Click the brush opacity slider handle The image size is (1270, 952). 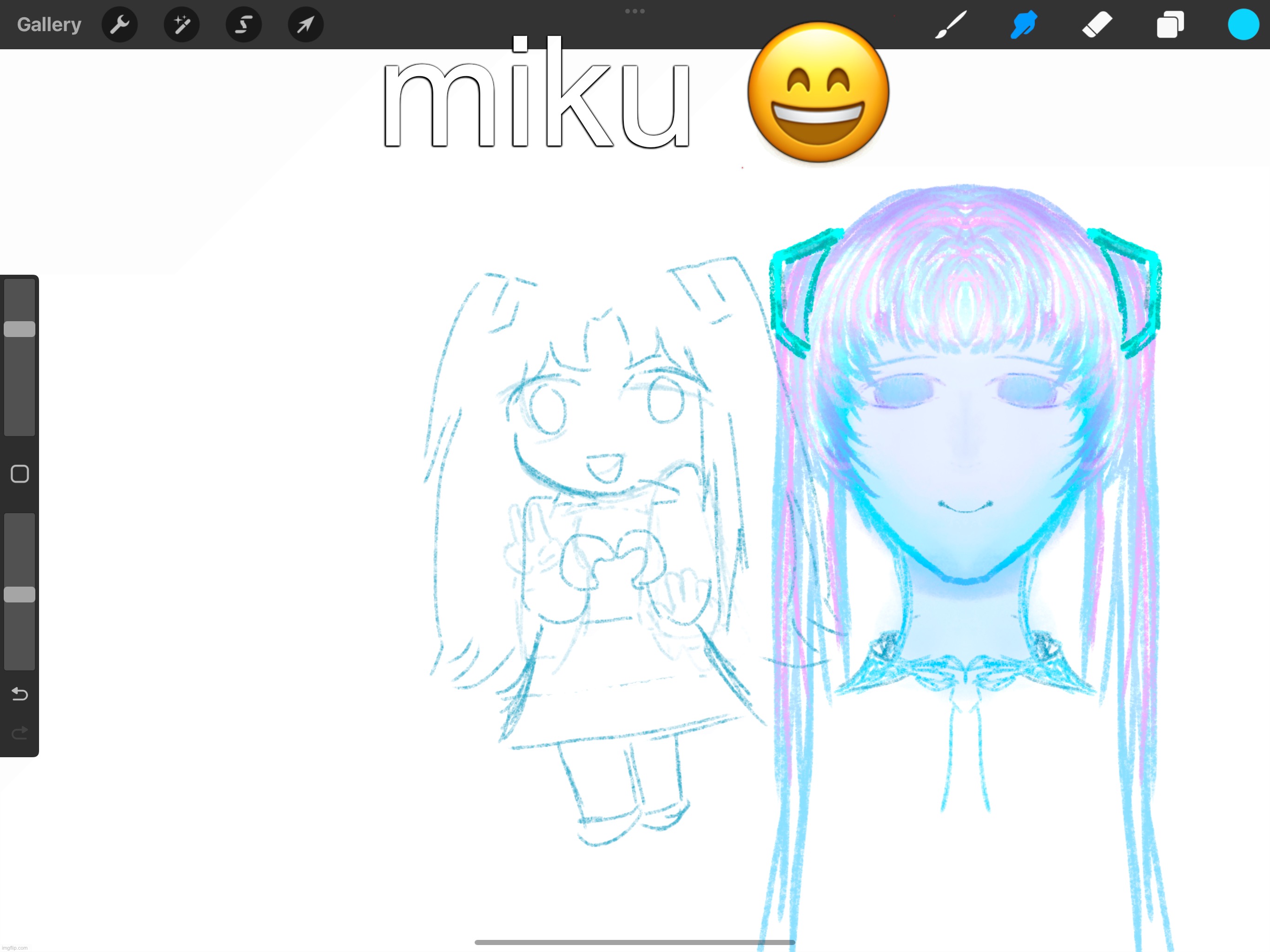20,594
